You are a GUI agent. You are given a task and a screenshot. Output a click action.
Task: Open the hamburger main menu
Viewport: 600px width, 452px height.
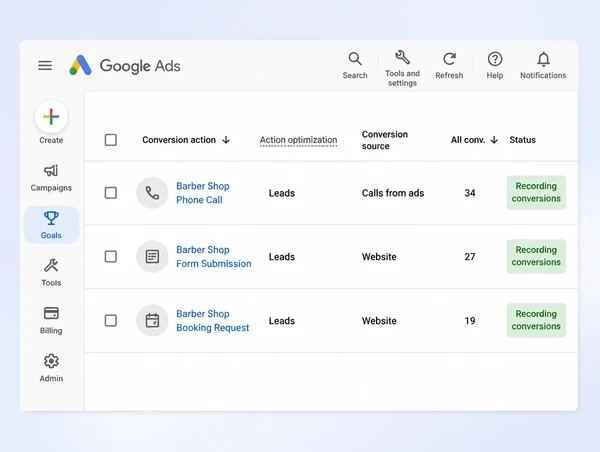45,65
